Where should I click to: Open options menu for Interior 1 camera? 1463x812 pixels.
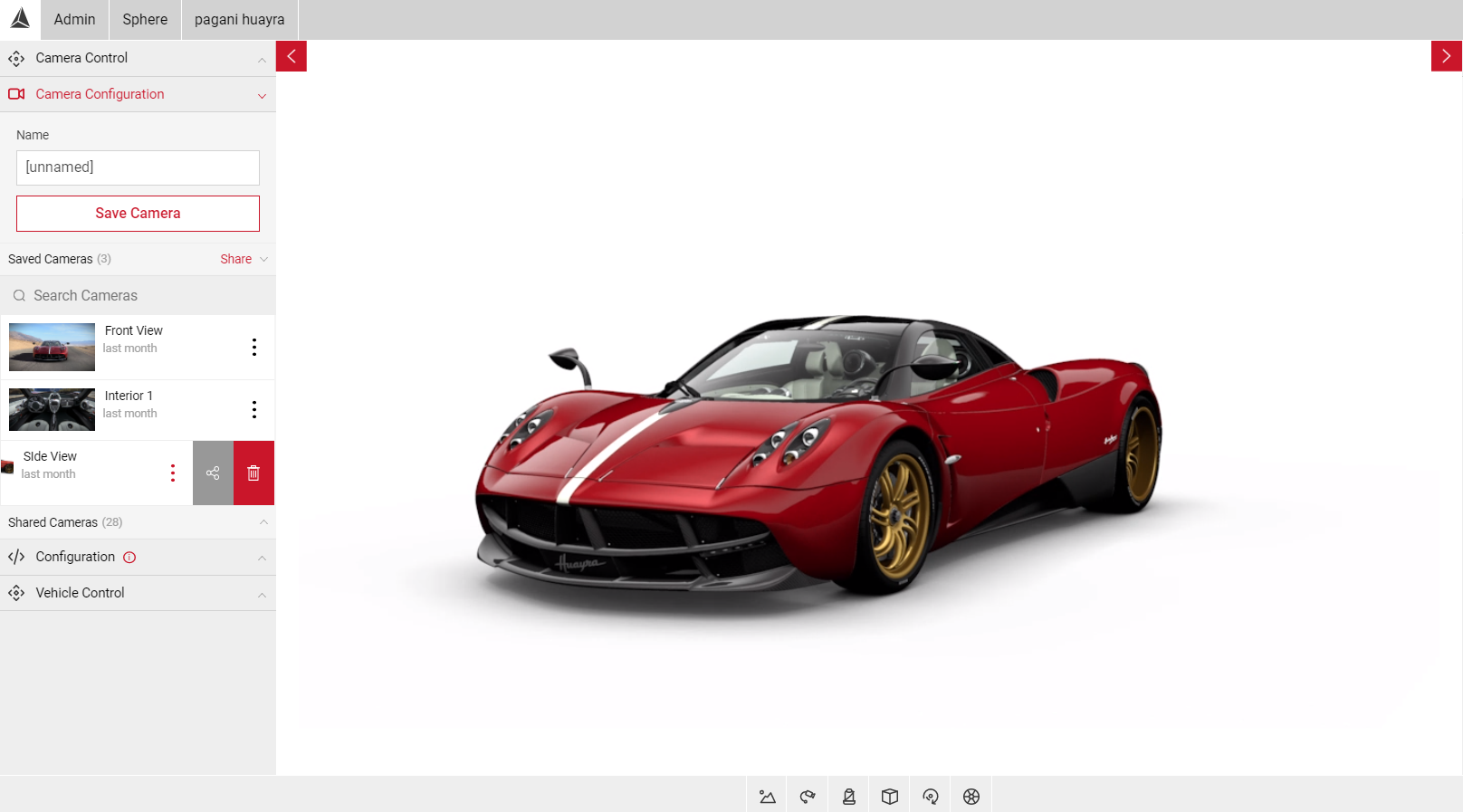pyautogui.click(x=254, y=410)
